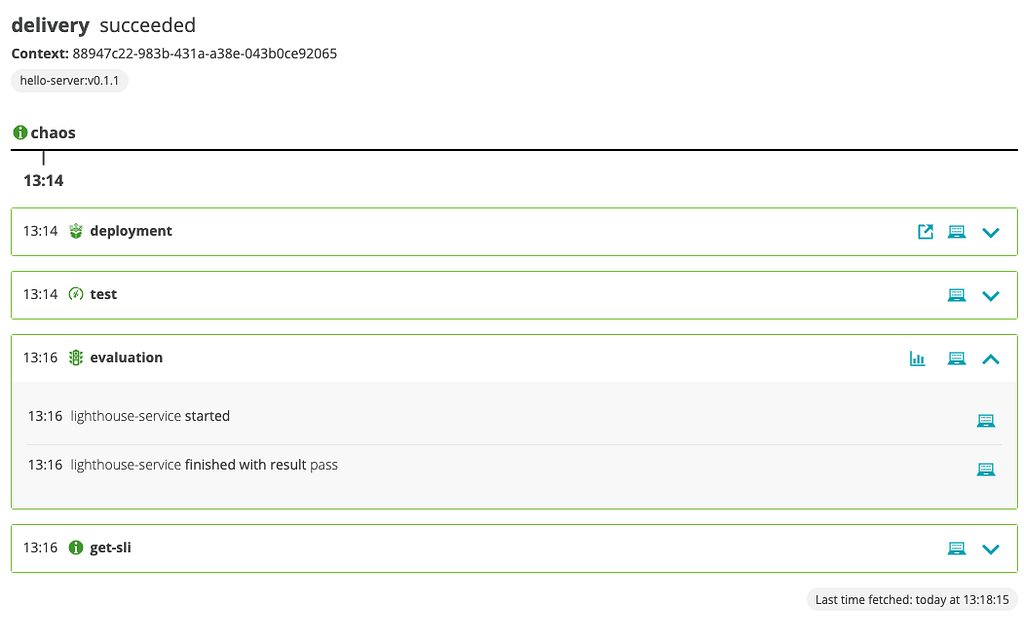Click deployment task status icon

[x=76, y=231]
